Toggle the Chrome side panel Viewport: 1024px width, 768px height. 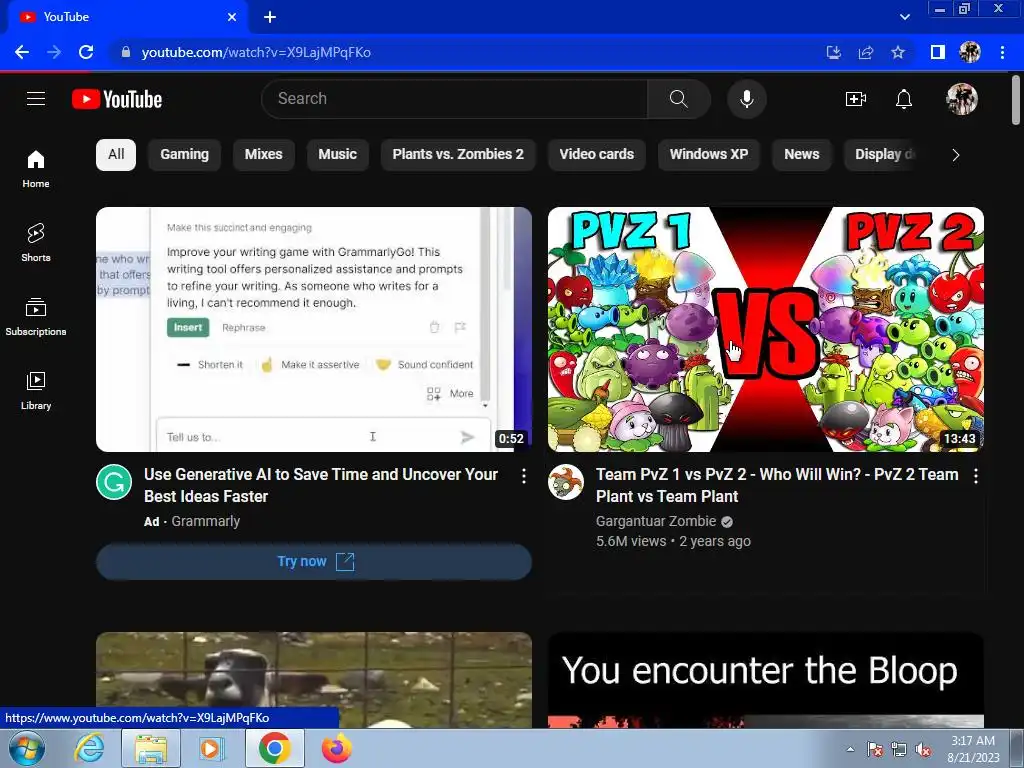click(938, 52)
